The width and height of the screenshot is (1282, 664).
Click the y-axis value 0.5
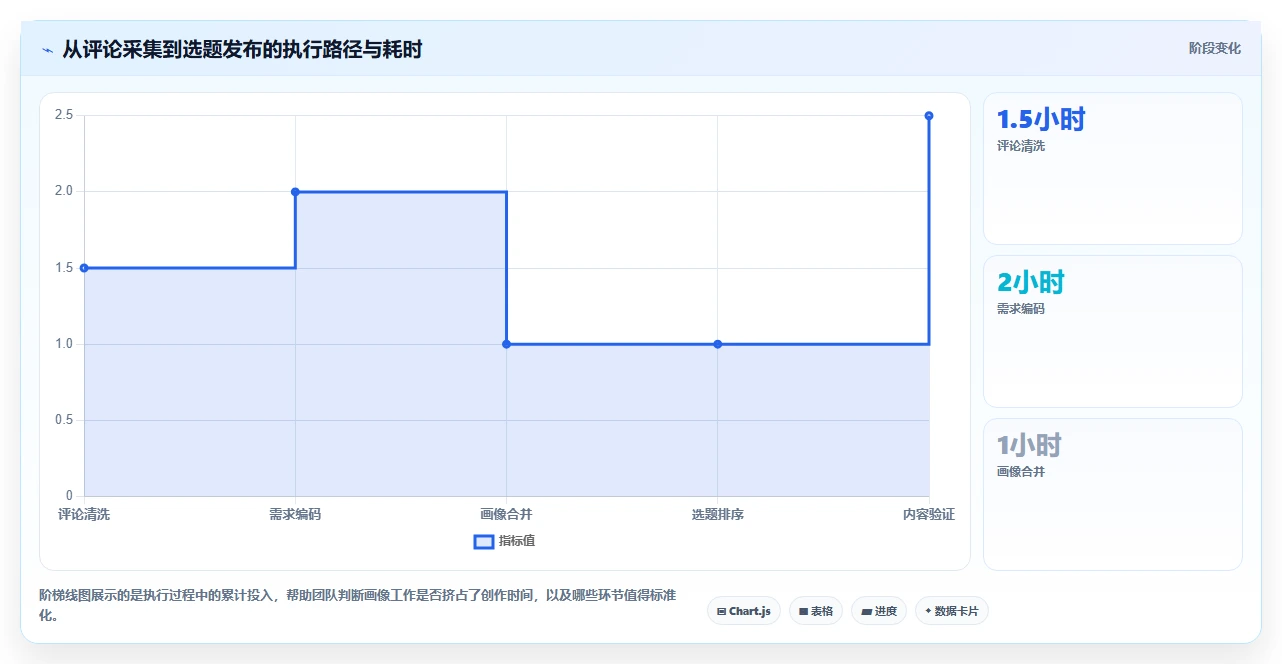[64, 420]
